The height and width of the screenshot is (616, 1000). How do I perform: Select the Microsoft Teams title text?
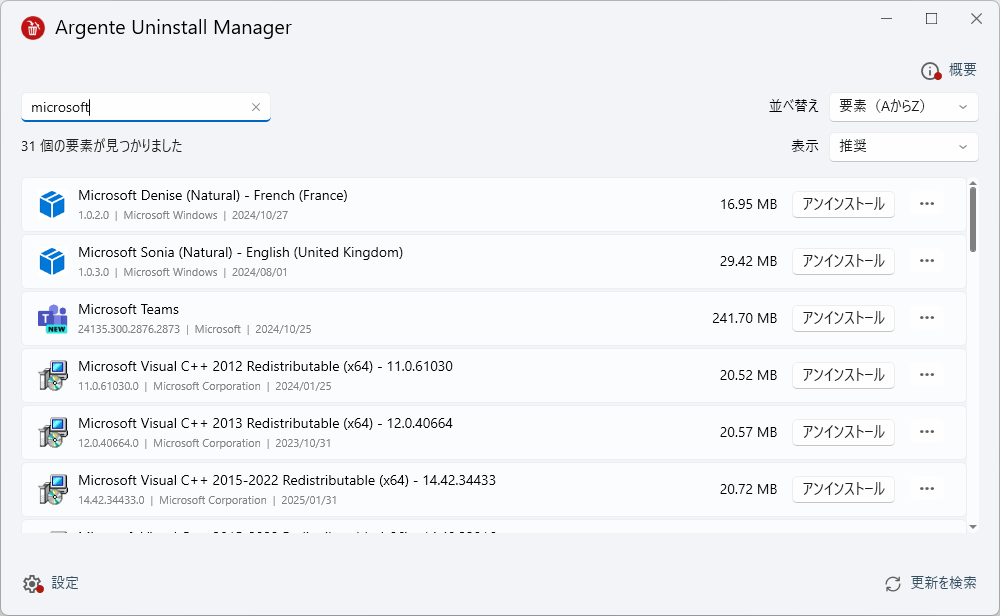(x=129, y=309)
